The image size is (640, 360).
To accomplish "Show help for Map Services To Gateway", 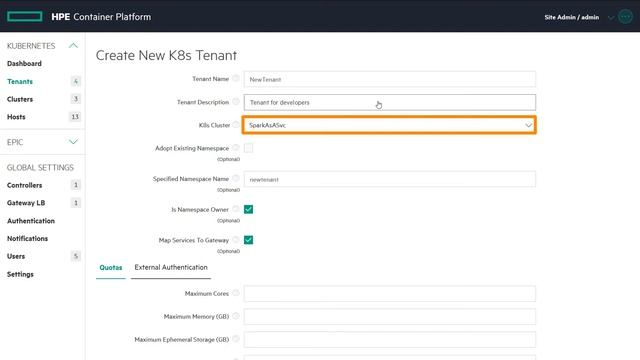I will coord(236,239).
